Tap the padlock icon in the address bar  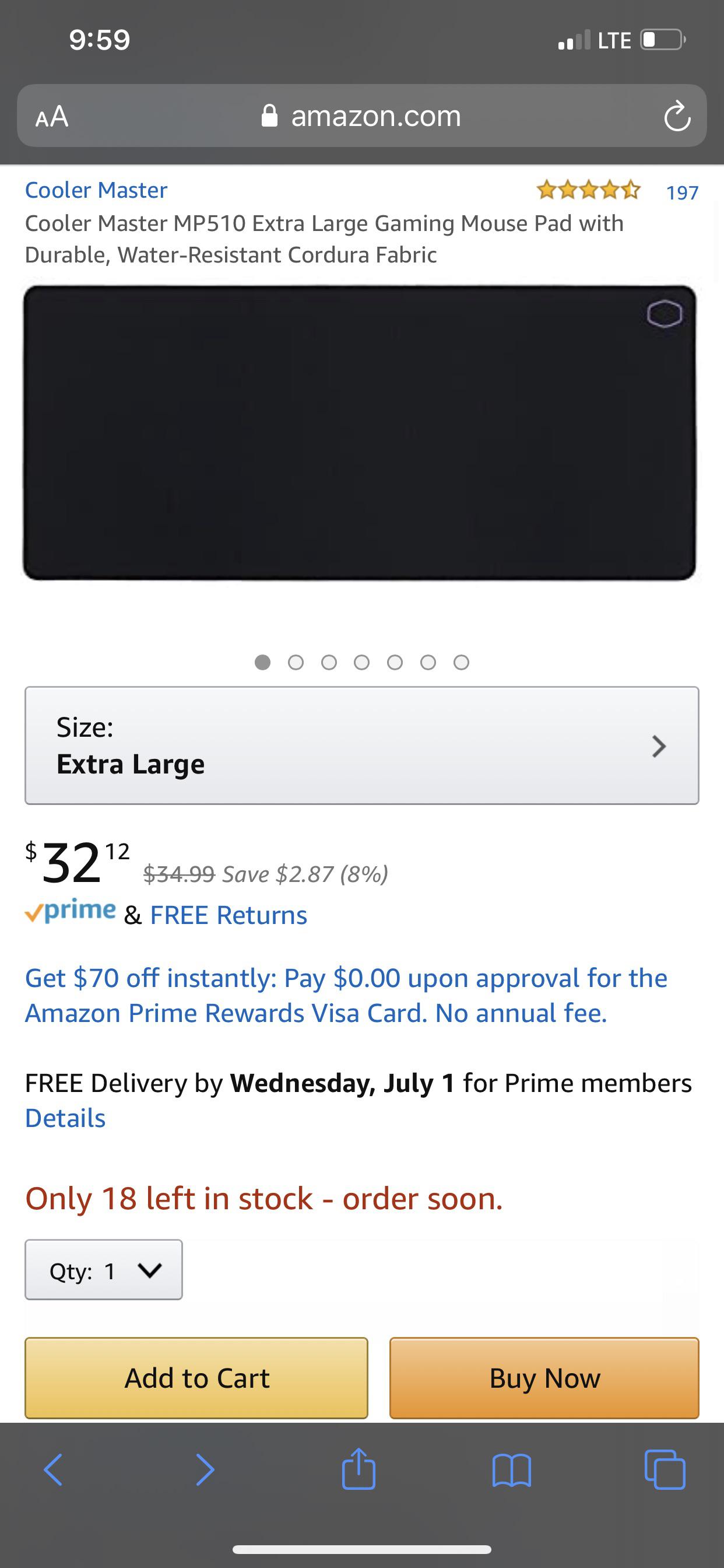[x=269, y=116]
